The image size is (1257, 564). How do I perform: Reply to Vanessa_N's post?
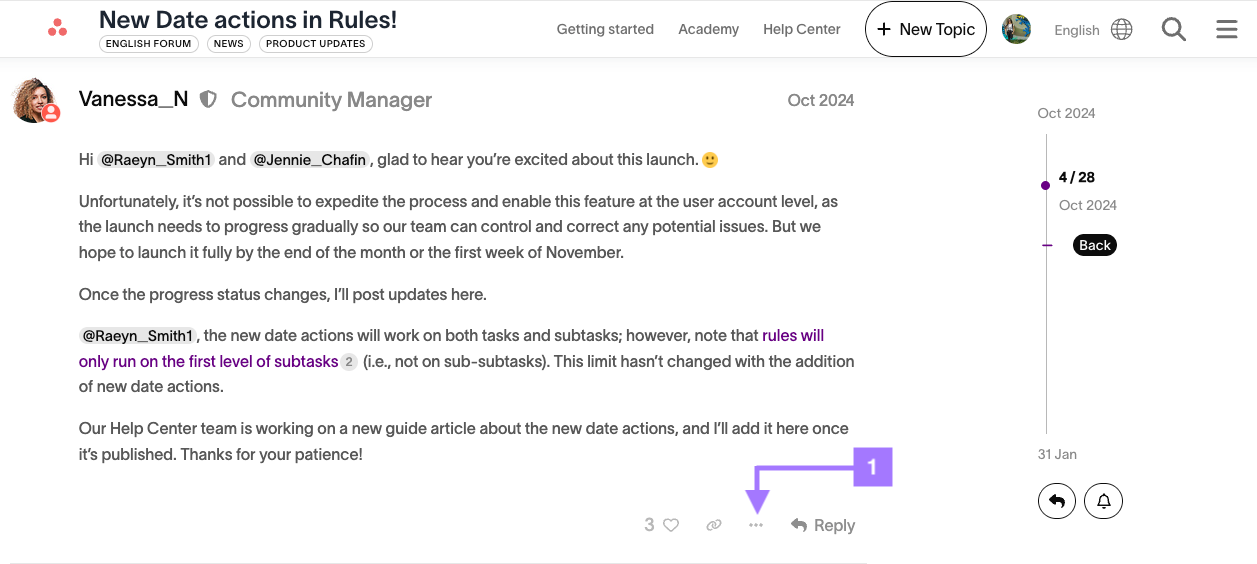823,525
